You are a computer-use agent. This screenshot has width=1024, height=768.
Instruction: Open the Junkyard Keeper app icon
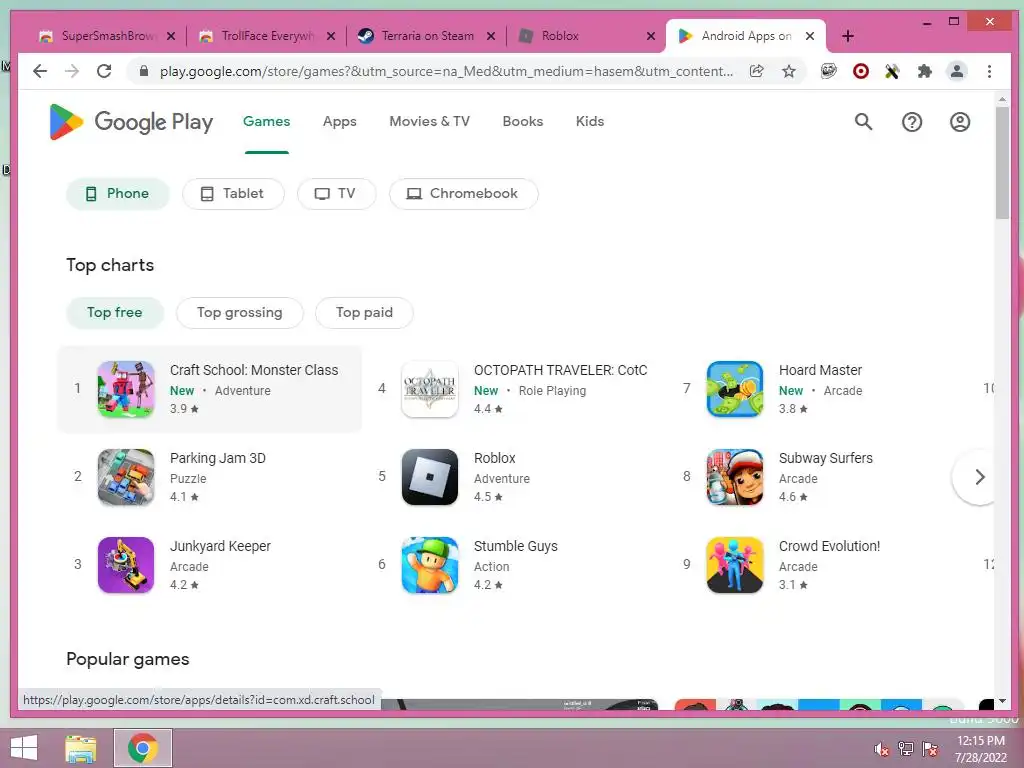pyautogui.click(x=126, y=565)
